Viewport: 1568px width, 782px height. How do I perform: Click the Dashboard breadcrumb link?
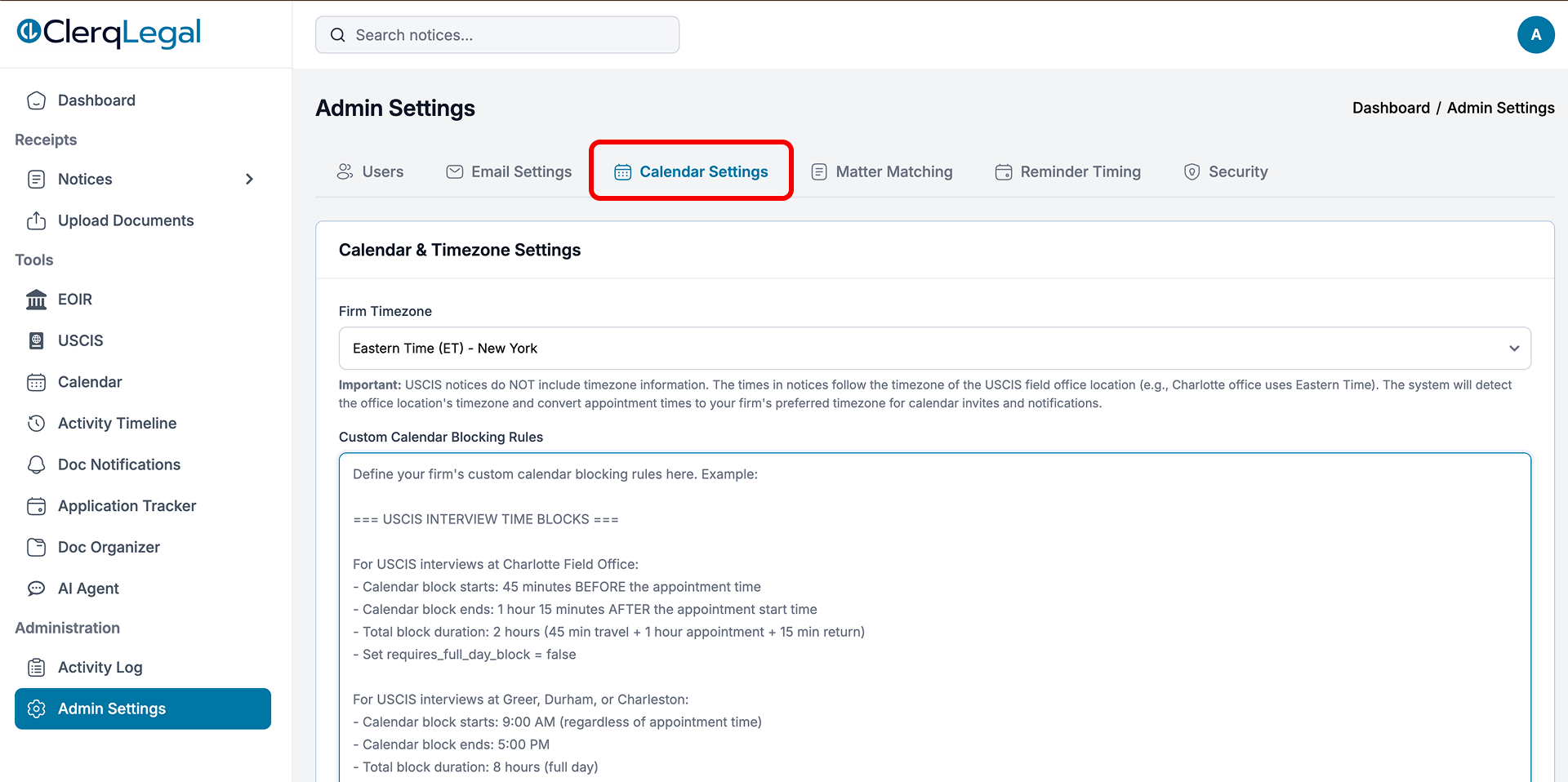tap(1391, 108)
